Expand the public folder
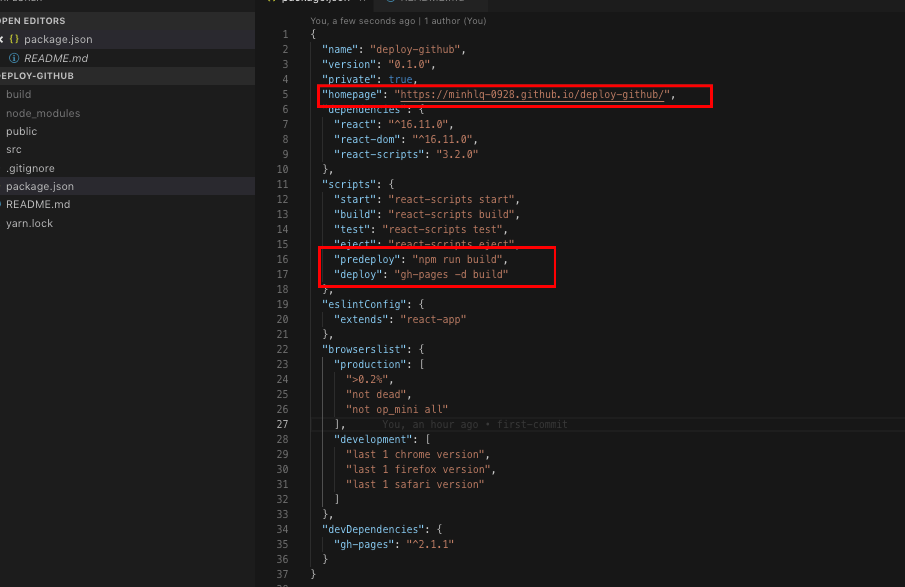Image resolution: width=905 pixels, height=587 pixels. pos(21,131)
